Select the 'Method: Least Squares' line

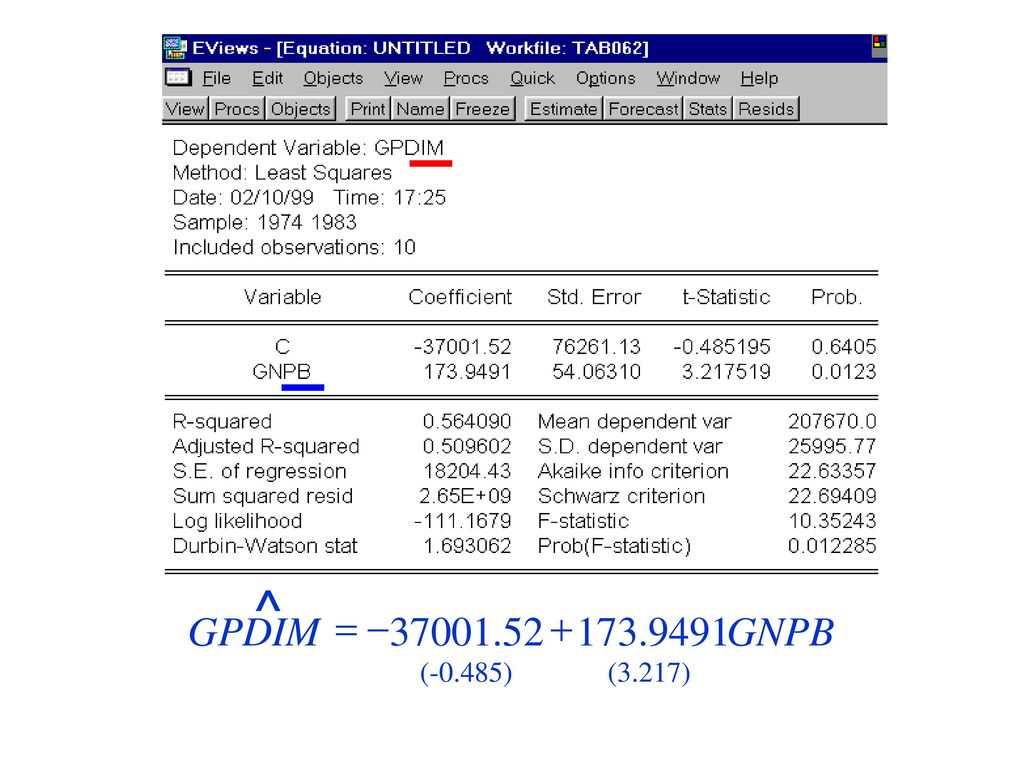pyautogui.click(x=282, y=172)
